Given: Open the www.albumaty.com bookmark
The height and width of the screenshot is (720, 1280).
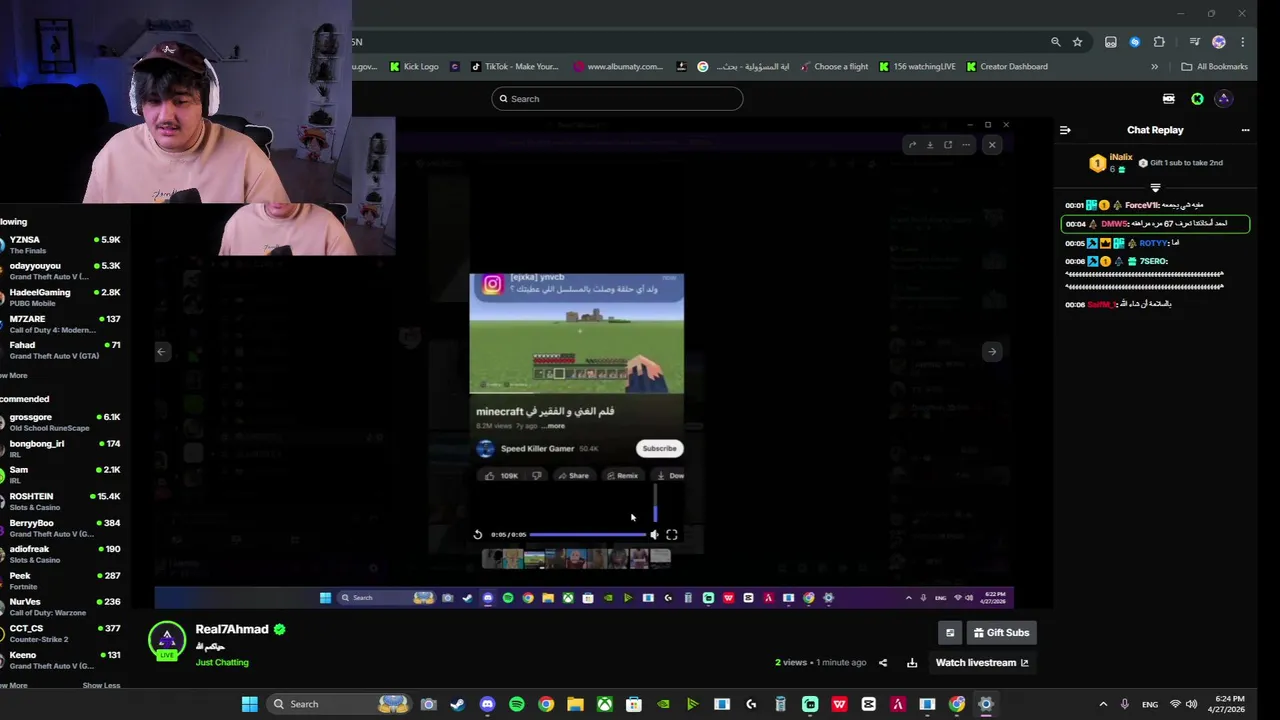Looking at the screenshot, I should click(x=618, y=67).
